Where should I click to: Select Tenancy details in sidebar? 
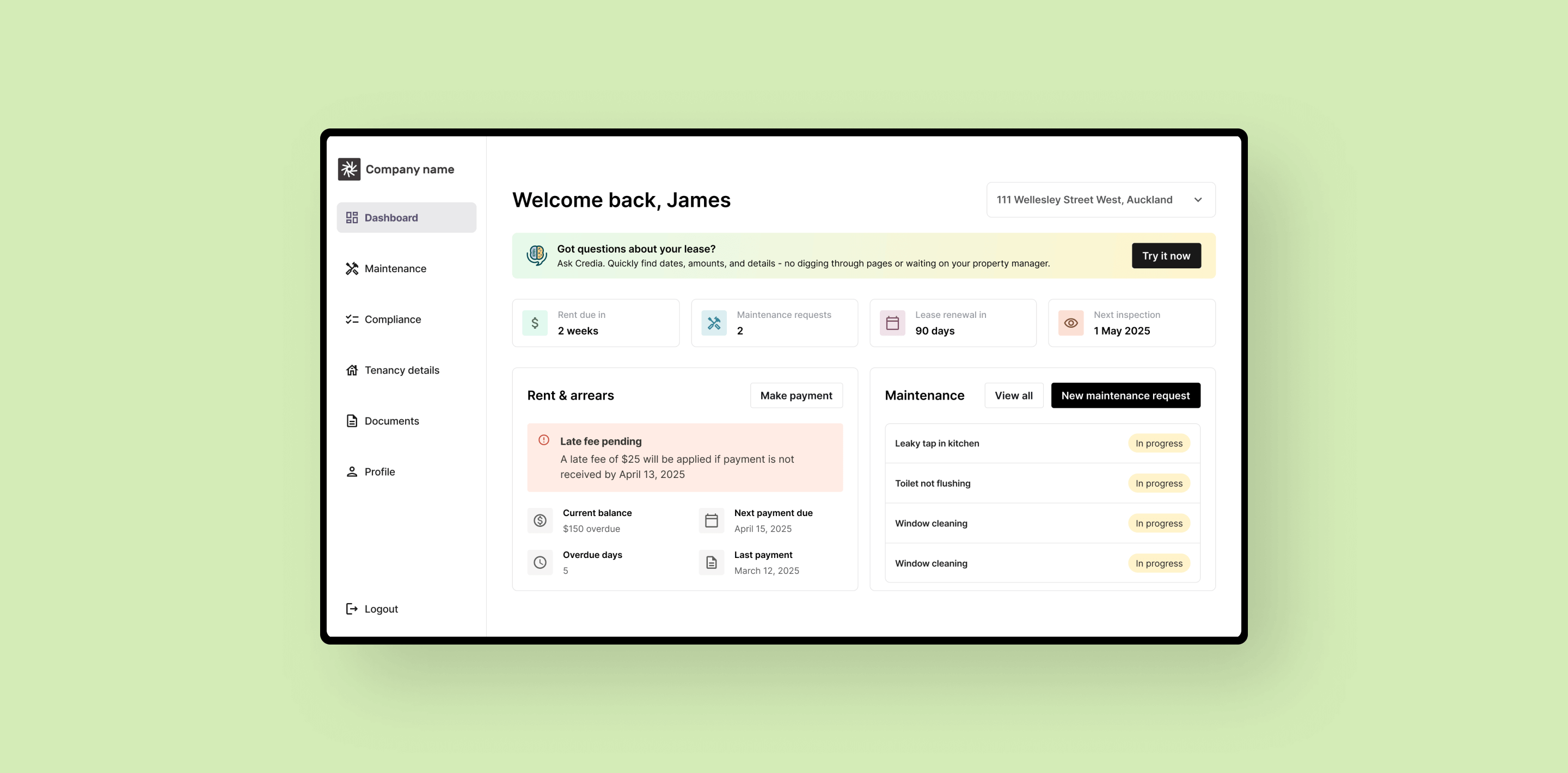point(402,370)
